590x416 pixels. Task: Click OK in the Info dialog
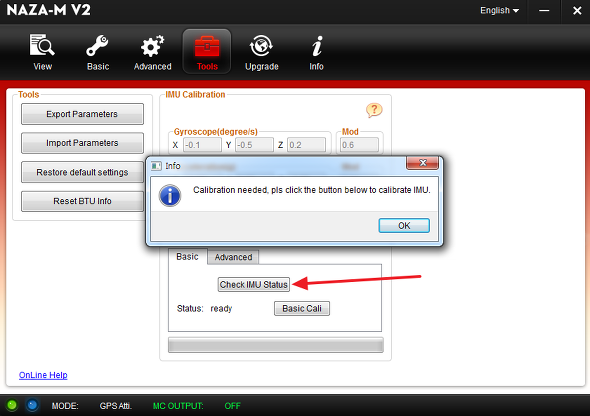click(x=404, y=226)
